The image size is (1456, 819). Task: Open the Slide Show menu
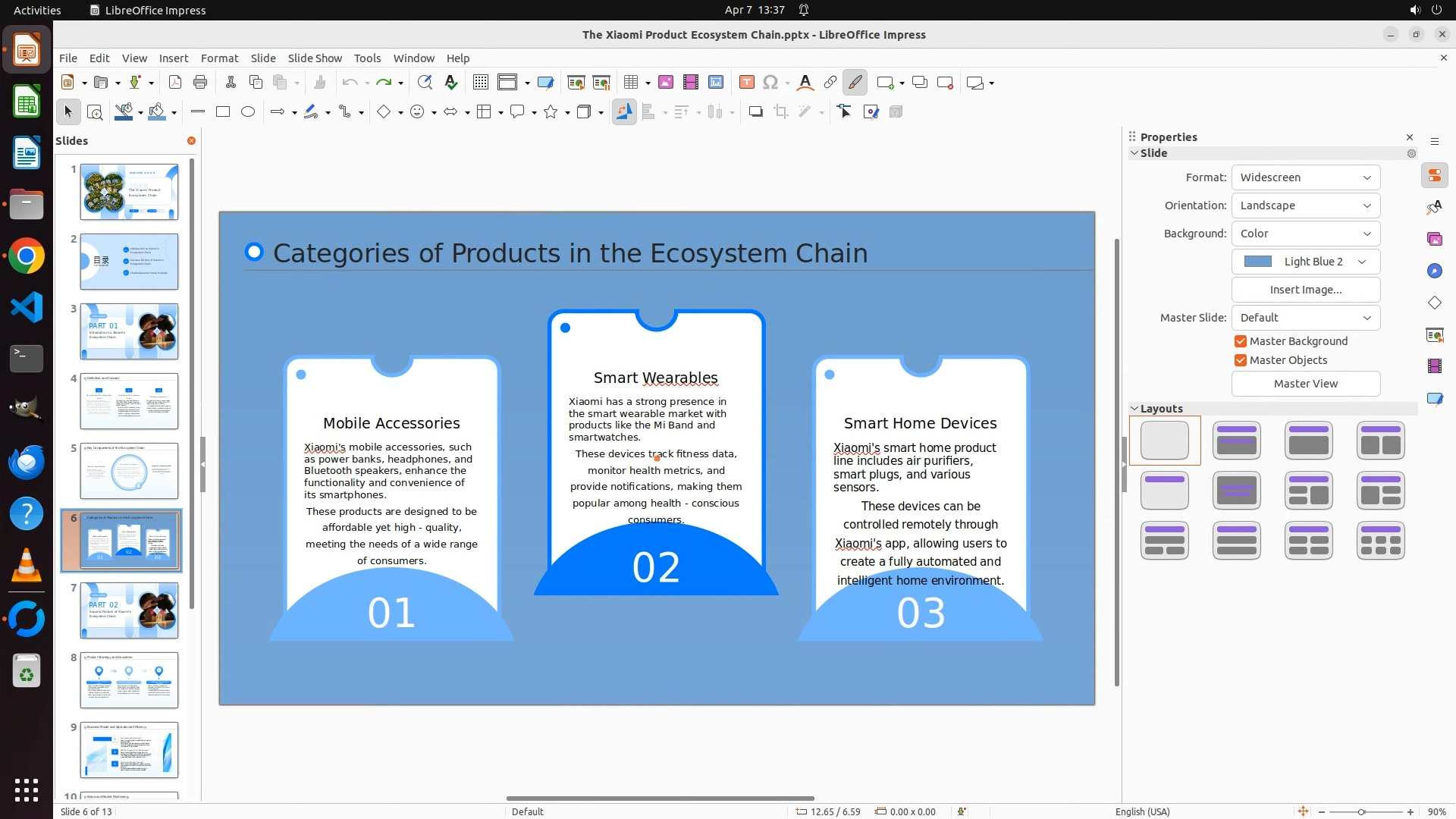click(x=315, y=58)
